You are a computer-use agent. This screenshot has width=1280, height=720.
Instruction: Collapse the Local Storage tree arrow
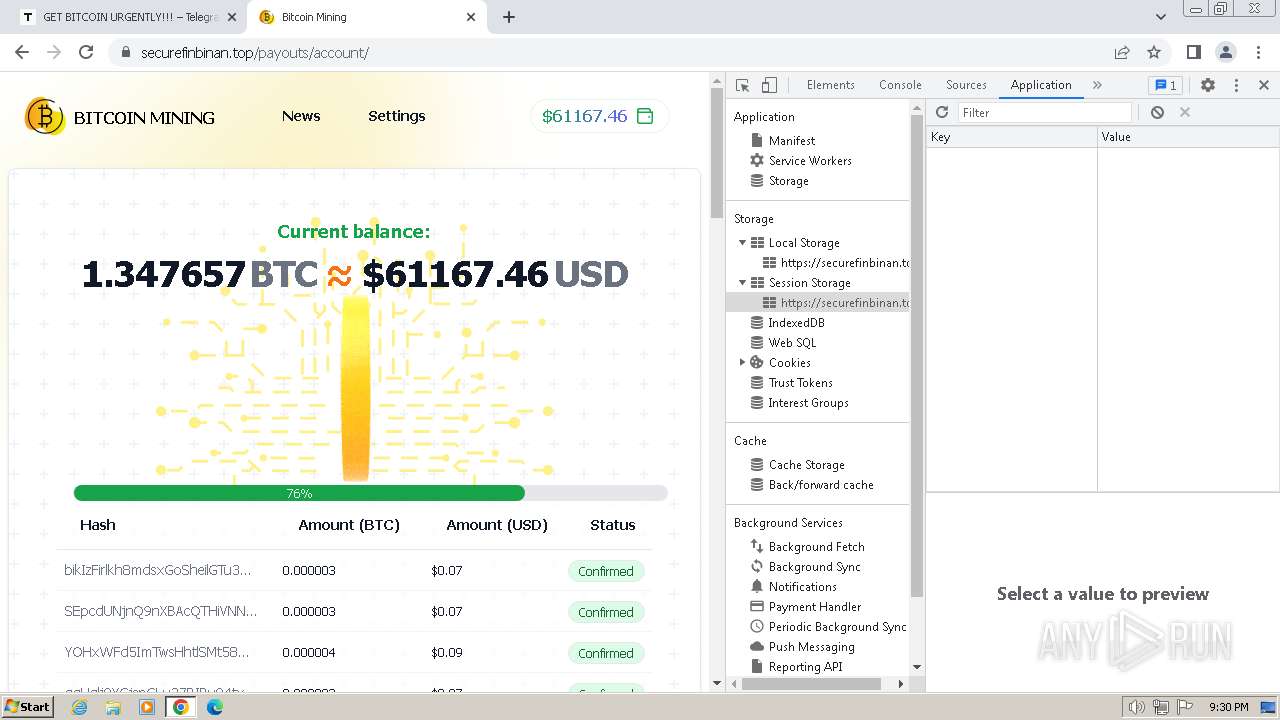pyautogui.click(x=742, y=243)
